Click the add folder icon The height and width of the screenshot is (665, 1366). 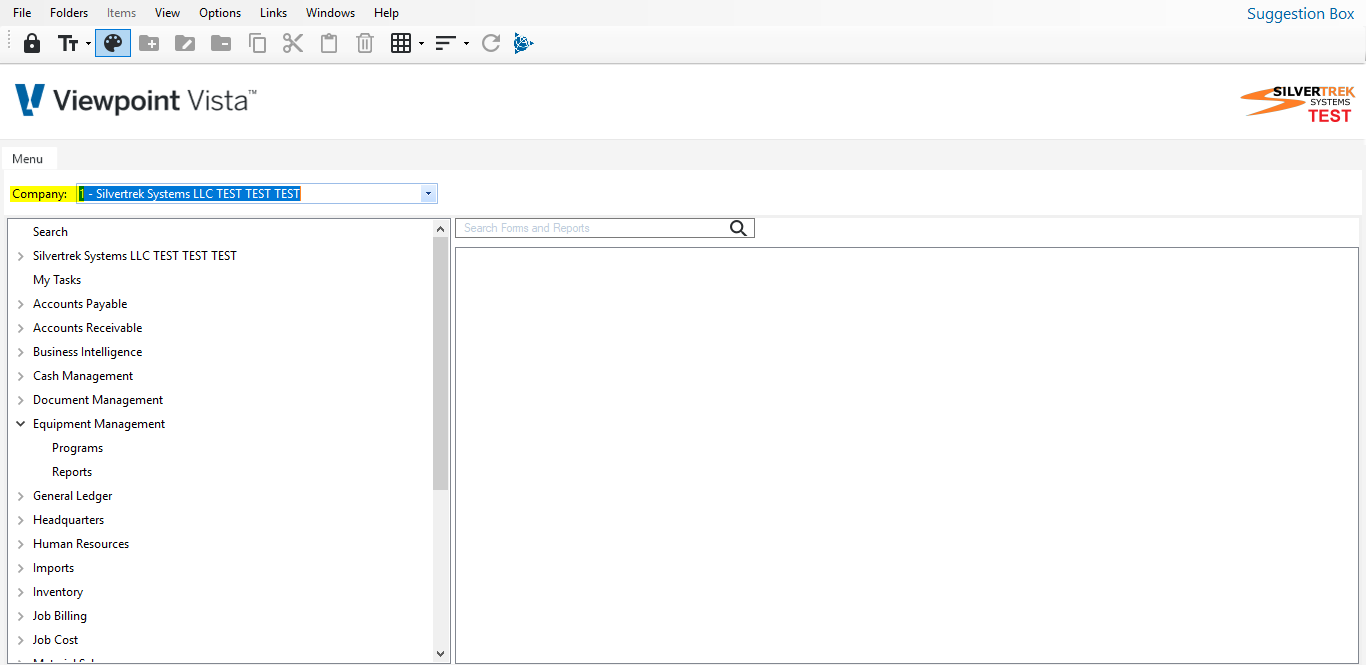point(149,43)
